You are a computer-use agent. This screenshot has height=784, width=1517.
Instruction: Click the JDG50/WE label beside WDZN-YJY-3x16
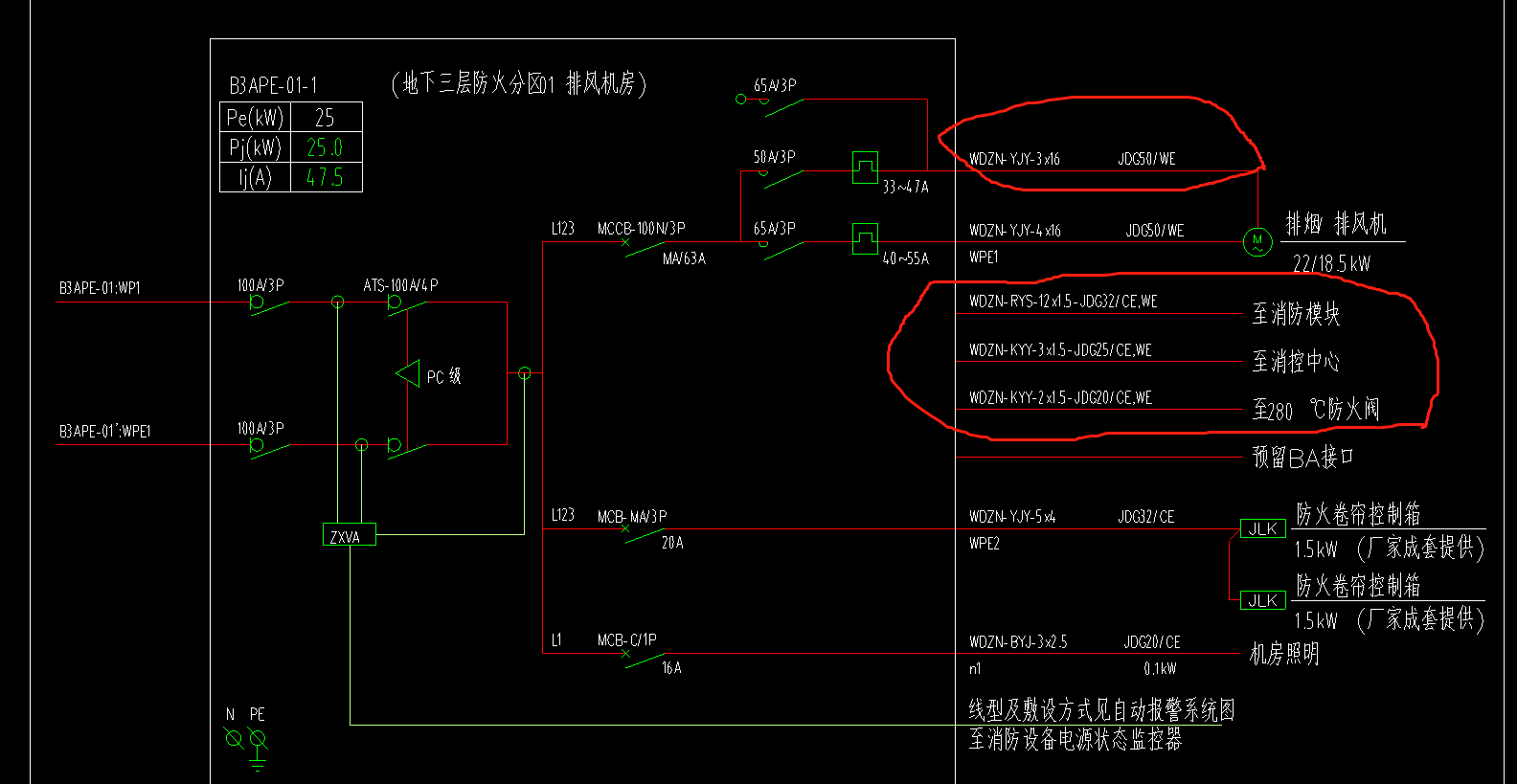(1147, 159)
